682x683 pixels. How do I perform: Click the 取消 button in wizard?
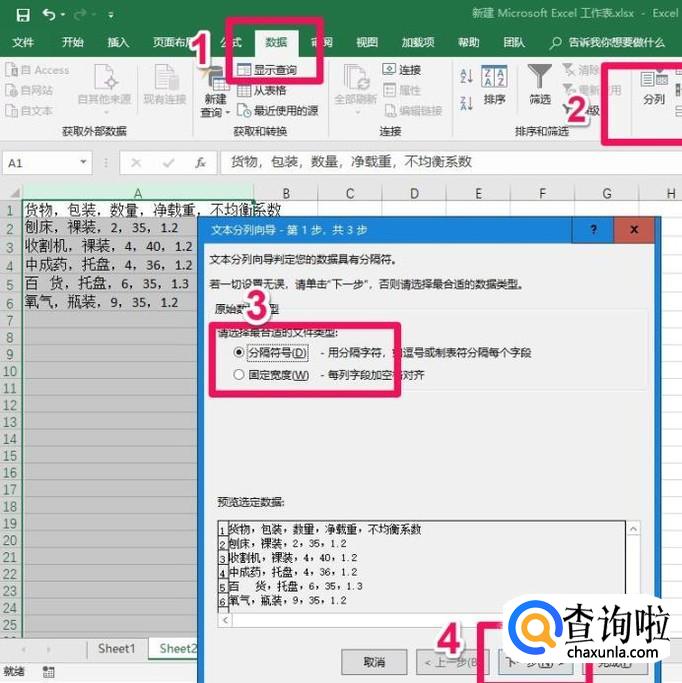pos(374,662)
